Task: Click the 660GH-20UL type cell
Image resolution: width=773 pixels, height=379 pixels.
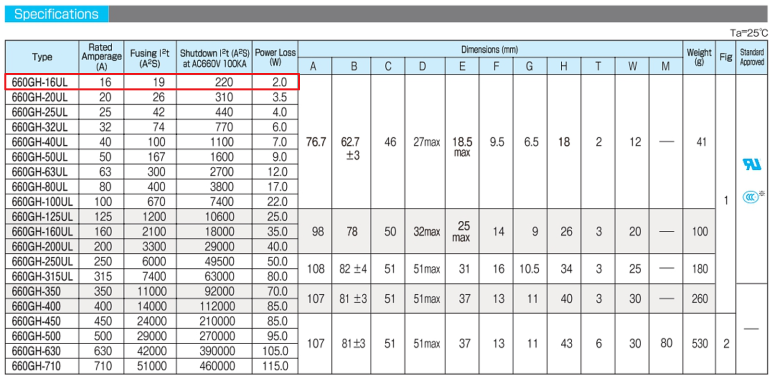Action: [x=42, y=97]
